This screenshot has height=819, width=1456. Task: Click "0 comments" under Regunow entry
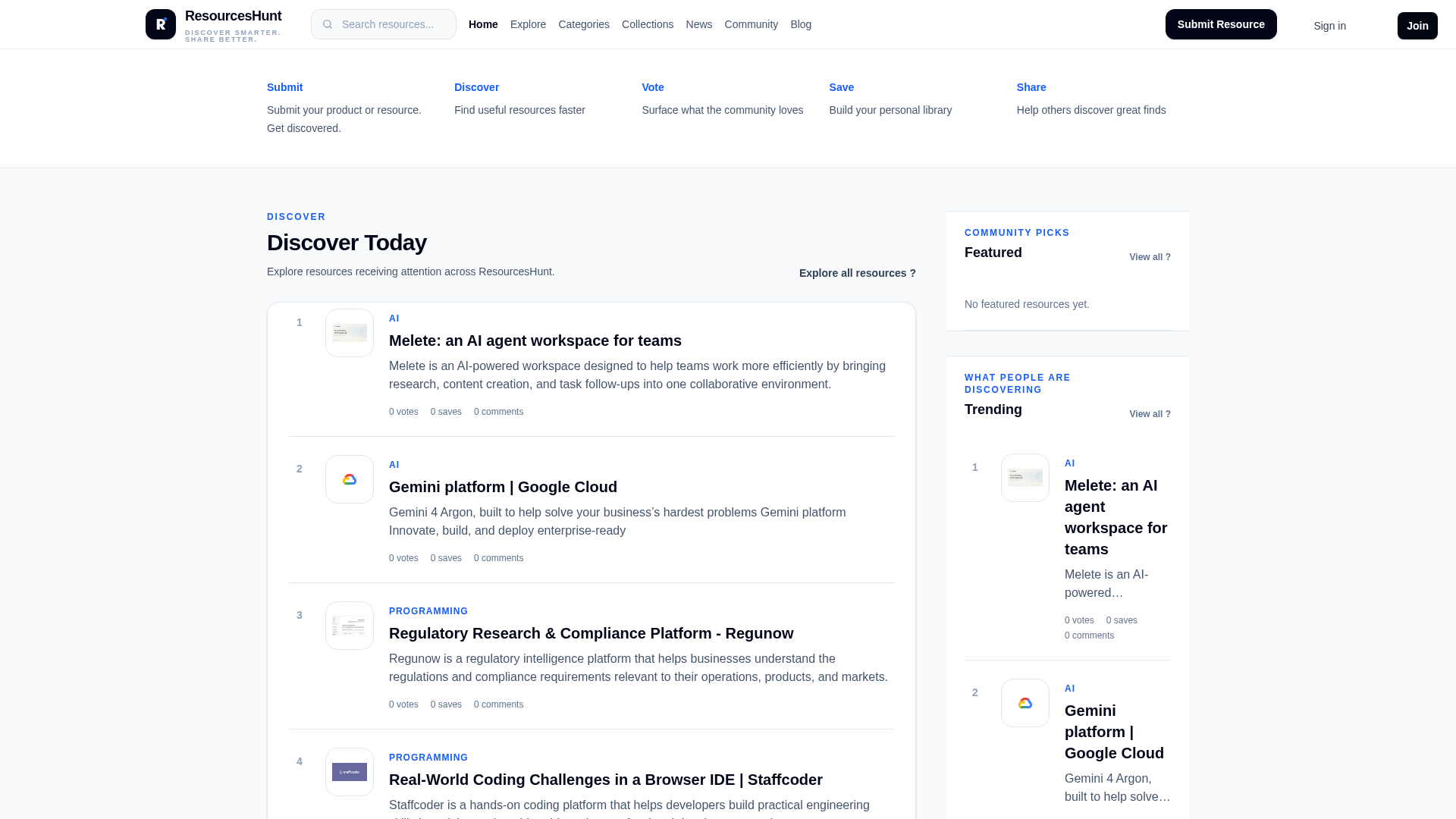coord(498,704)
